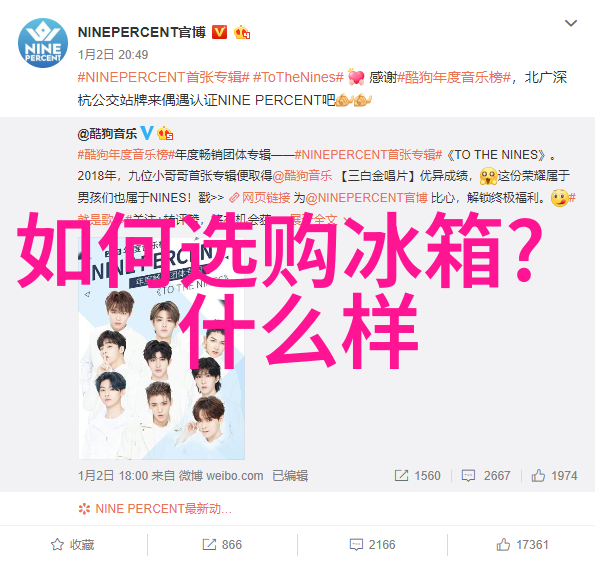Click the repost button showing 866
This screenshot has height=562, width=595.
click(222, 545)
